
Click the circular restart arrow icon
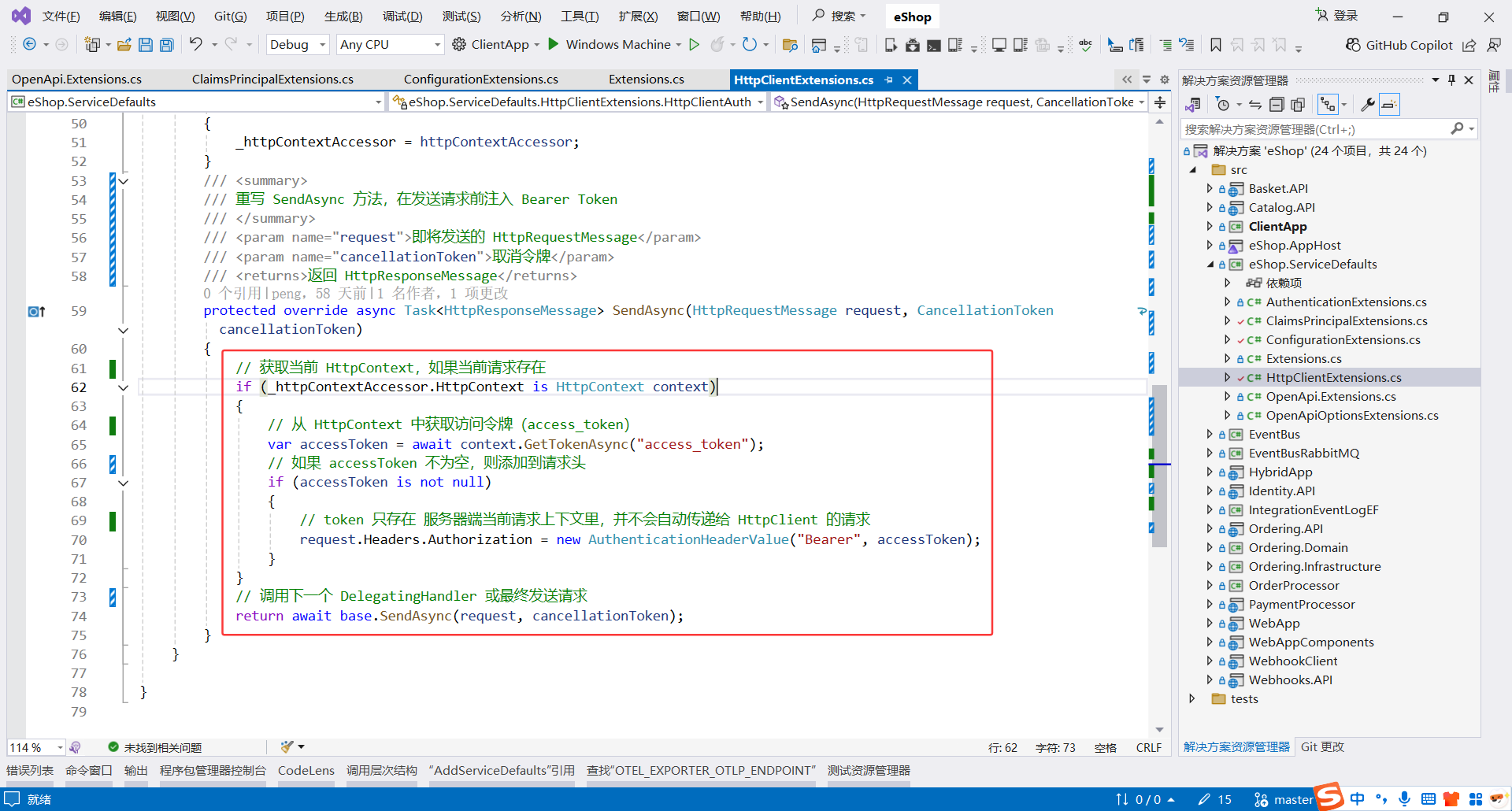click(750, 45)
